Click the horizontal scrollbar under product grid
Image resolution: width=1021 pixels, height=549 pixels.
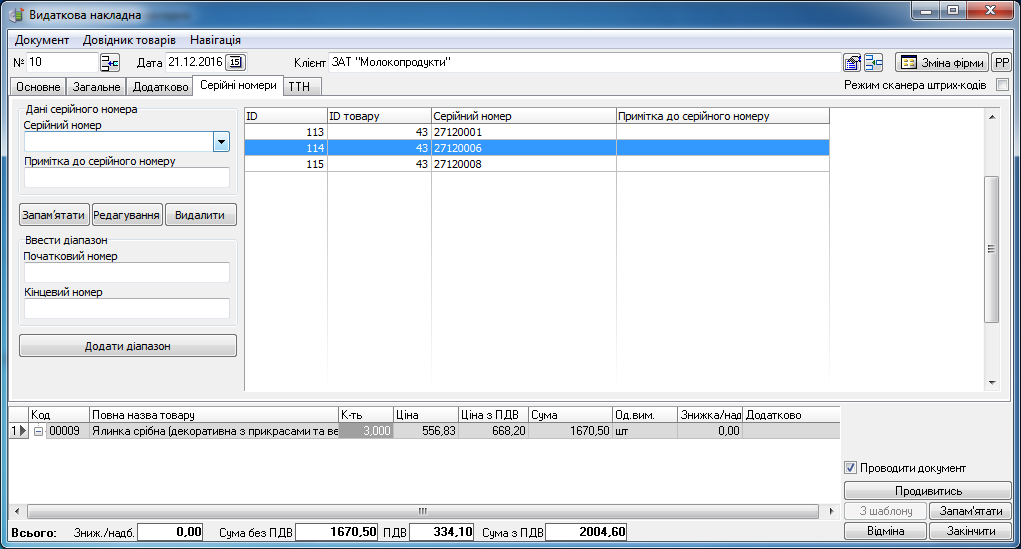pyautogui.click(x=420, y=511)
